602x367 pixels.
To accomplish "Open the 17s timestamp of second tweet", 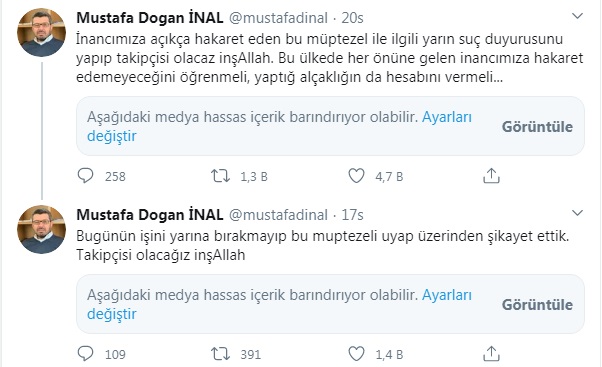I will [x=352, y=215].
